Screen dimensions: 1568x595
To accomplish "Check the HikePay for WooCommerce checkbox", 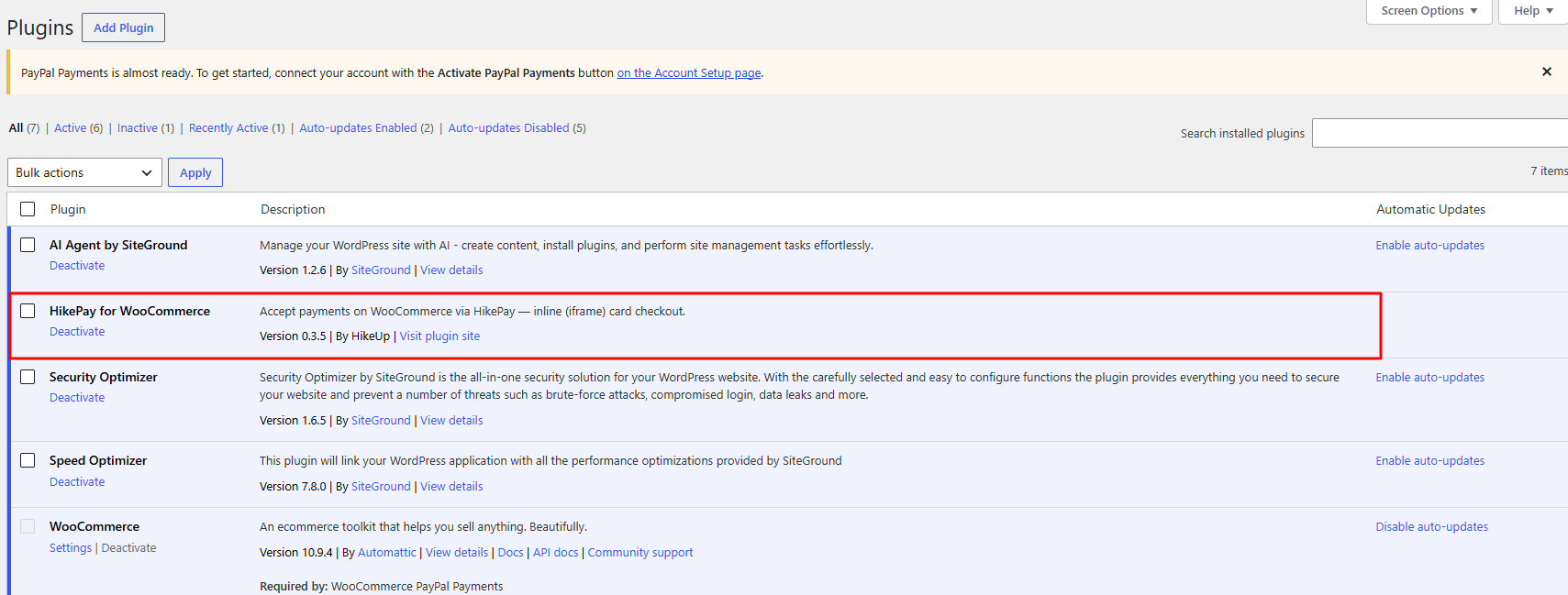I will tap(28, 311).
